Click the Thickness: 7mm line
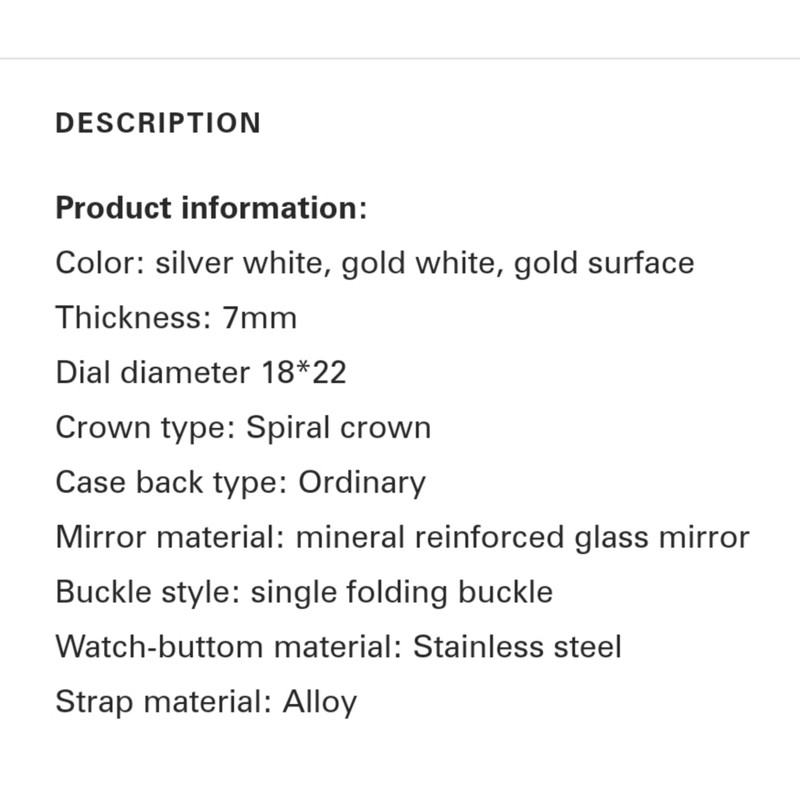 point(176,318)
